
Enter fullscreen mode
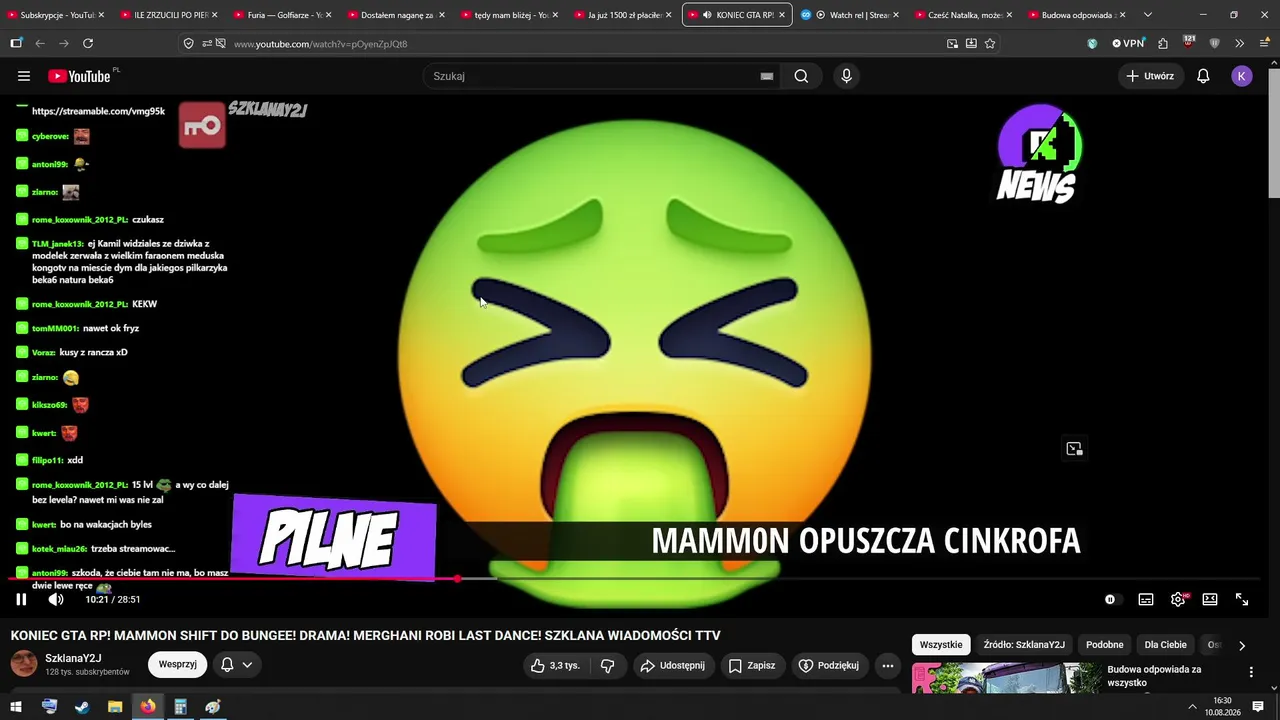point(1242,599)
